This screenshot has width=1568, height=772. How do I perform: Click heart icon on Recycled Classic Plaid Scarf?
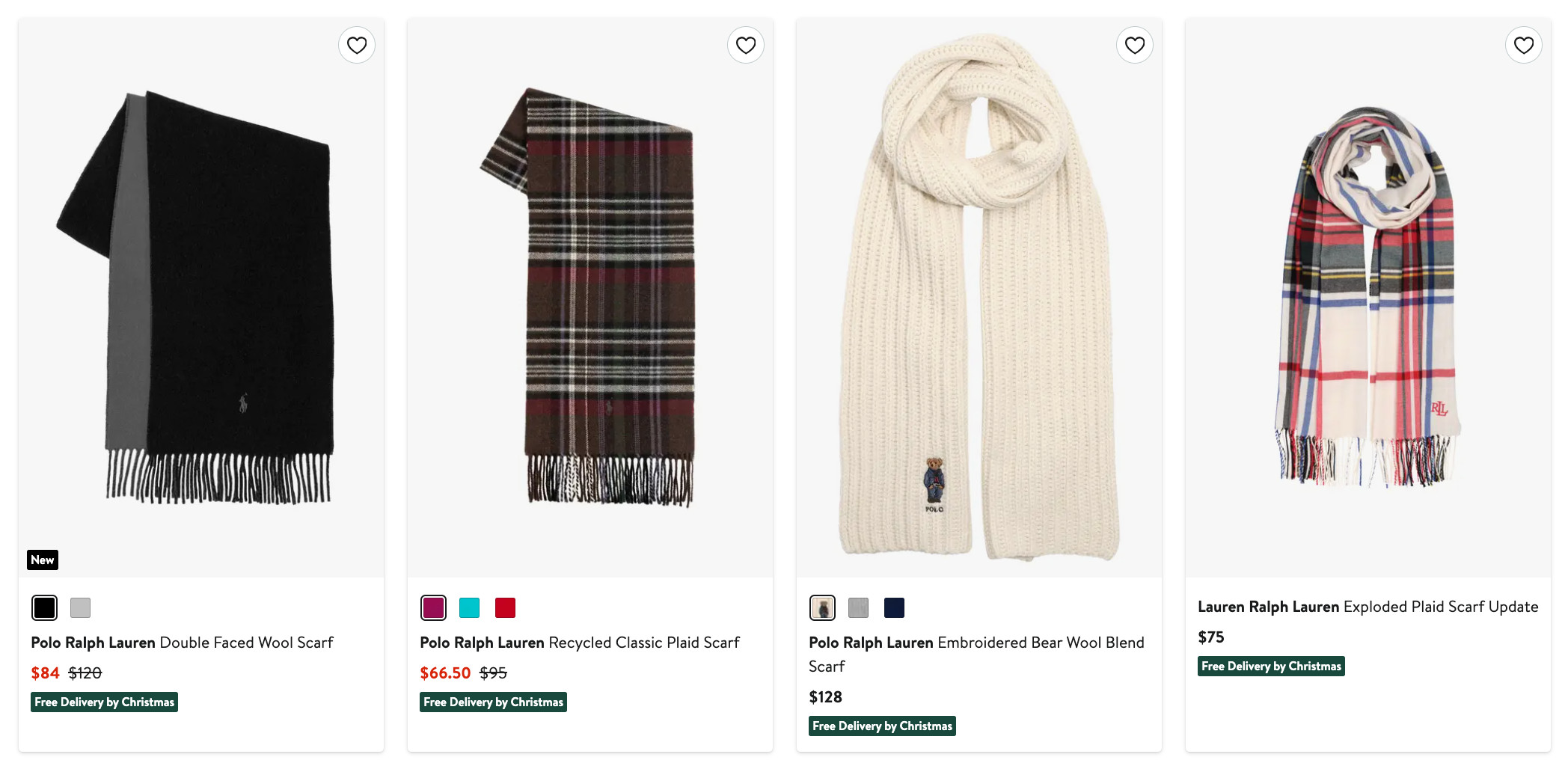[746, 46]
